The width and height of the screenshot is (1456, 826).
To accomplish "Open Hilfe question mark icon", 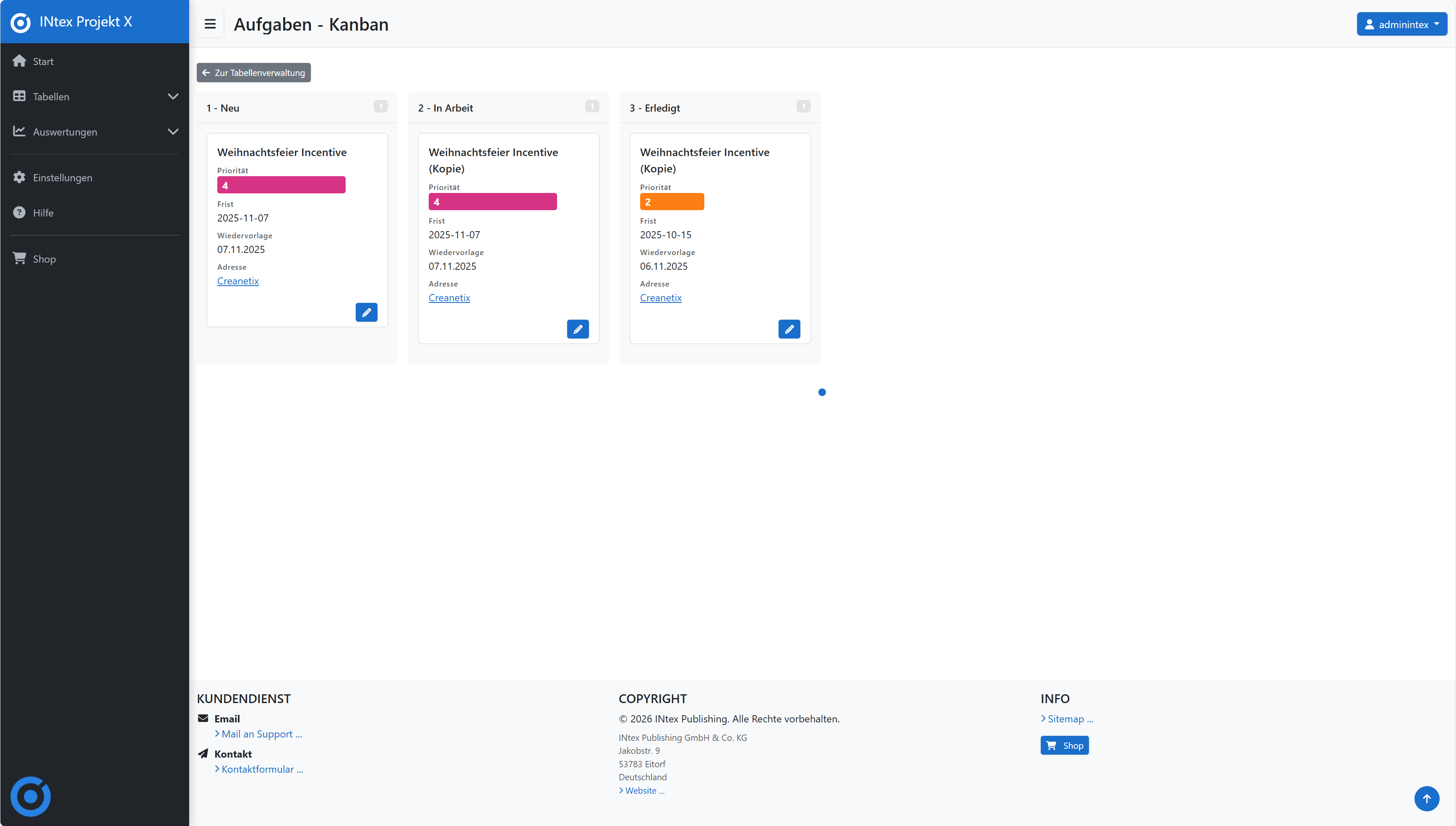I will (x=19, y=213).
